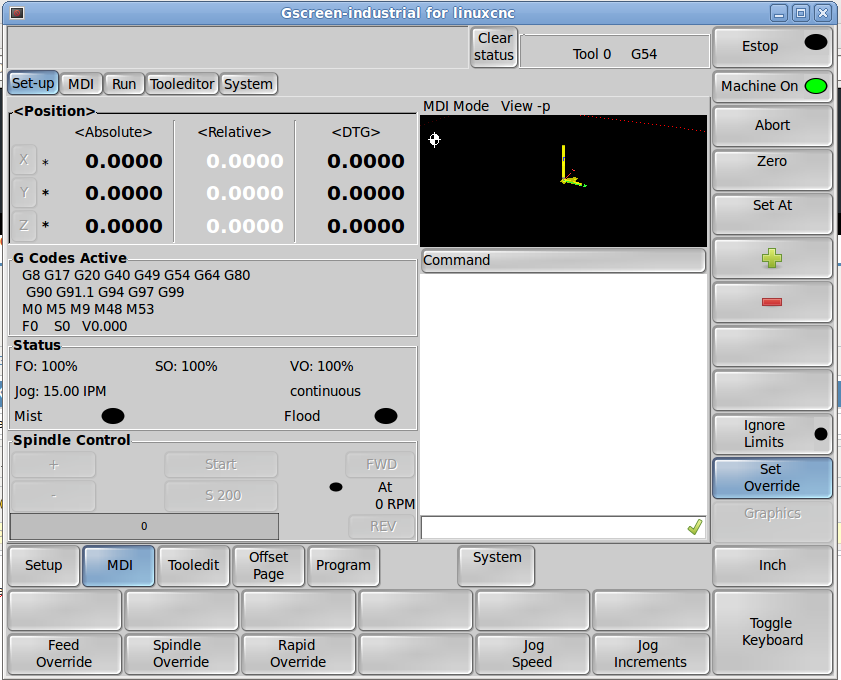Screen dimensions: 841x680
Task: Click the green plus button
Action: pyautogui.click(x=772, y=258)
